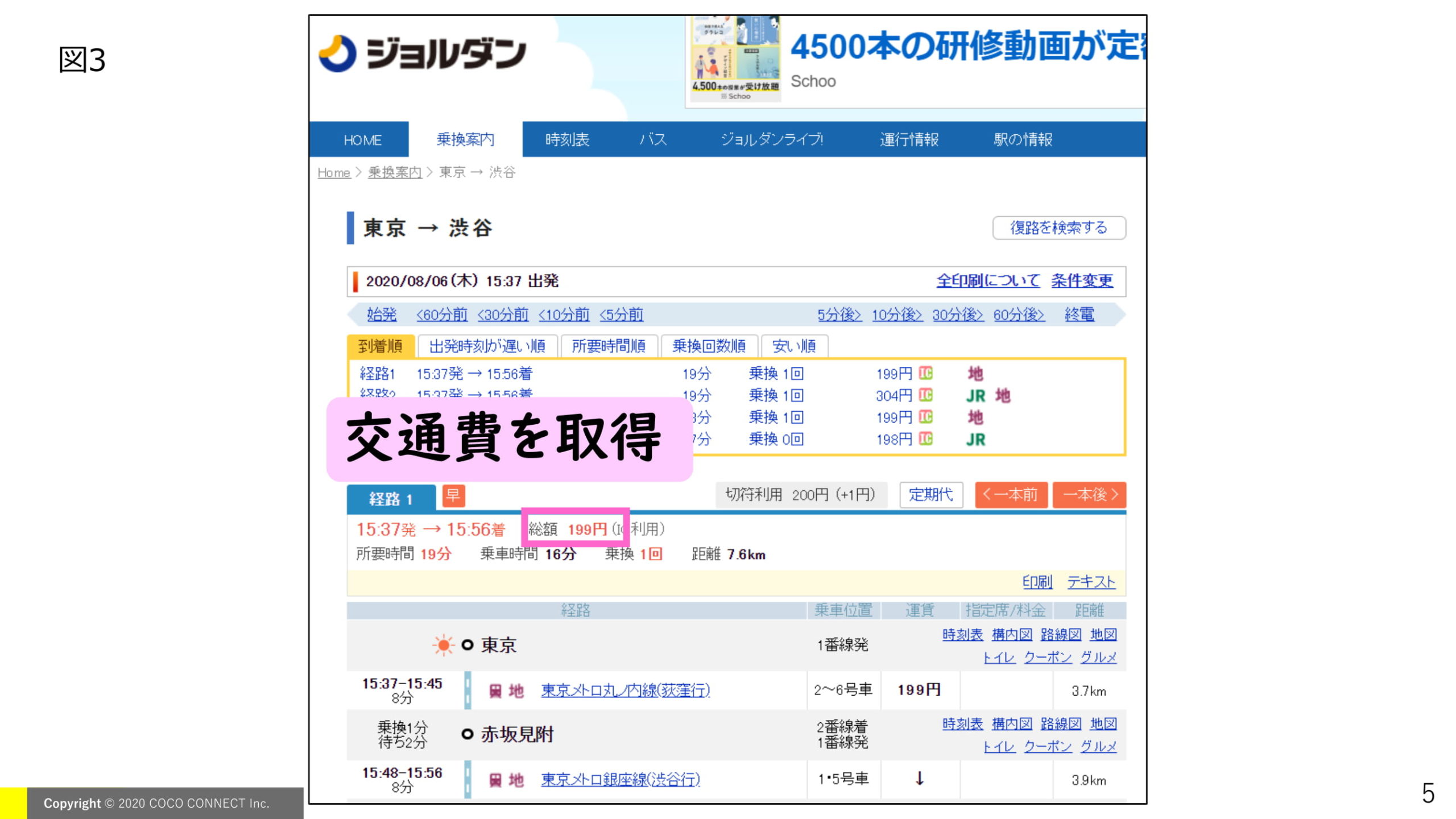Open 時刻表 link for 東京 station

point(962,635)
